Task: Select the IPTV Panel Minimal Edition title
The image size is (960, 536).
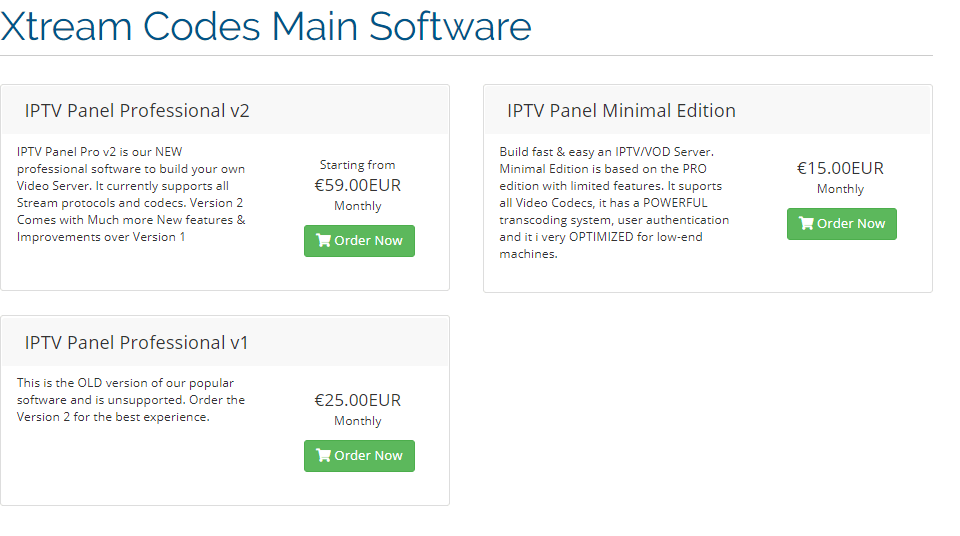Action: coord(621,111)
